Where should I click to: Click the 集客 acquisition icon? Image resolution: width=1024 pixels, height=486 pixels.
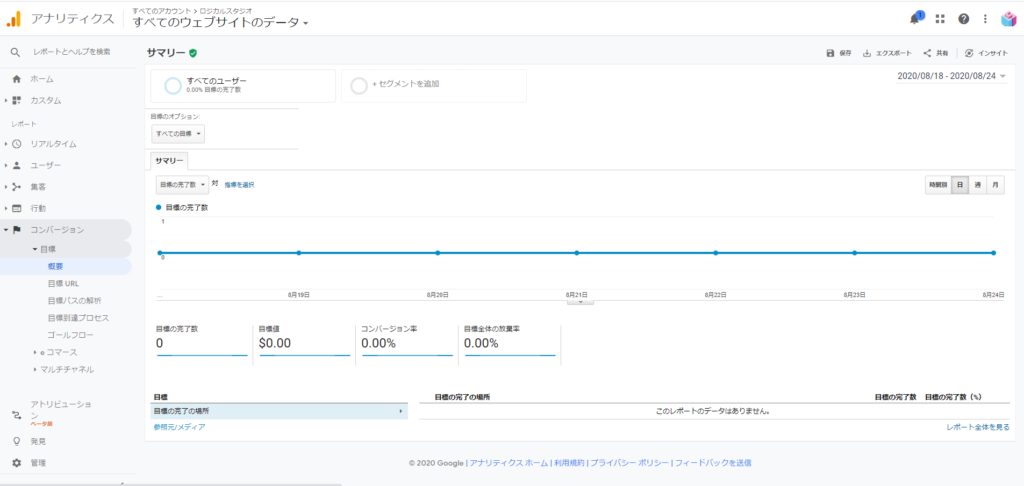pyautogui.click(x=17, y=187)
